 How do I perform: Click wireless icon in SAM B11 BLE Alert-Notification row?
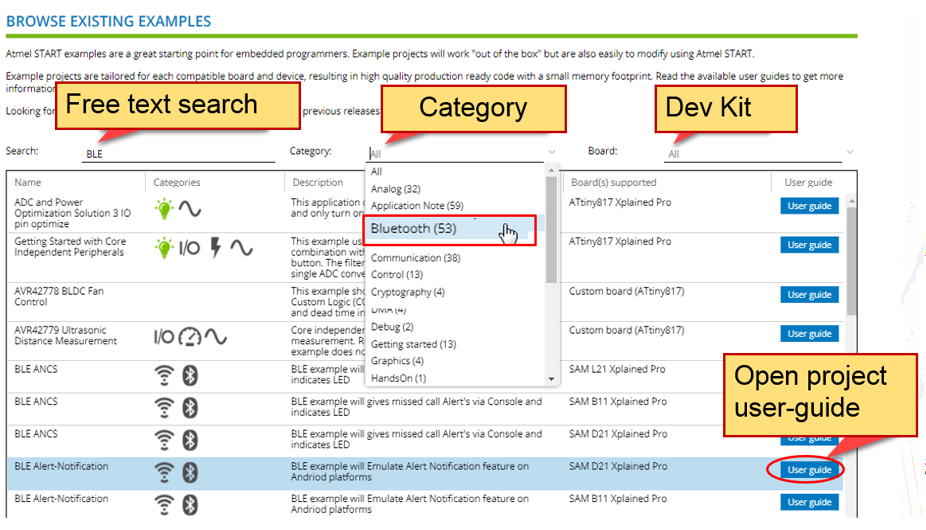[x=164, y=505]
